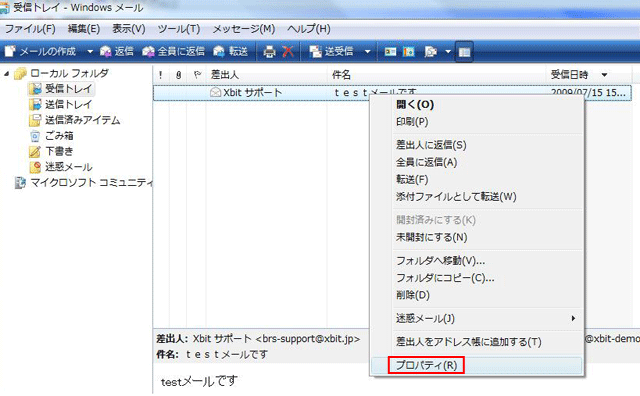Select the ごみ箱 folder
The width and height of the screenshot is (640, 396).
tap(59, 136)
